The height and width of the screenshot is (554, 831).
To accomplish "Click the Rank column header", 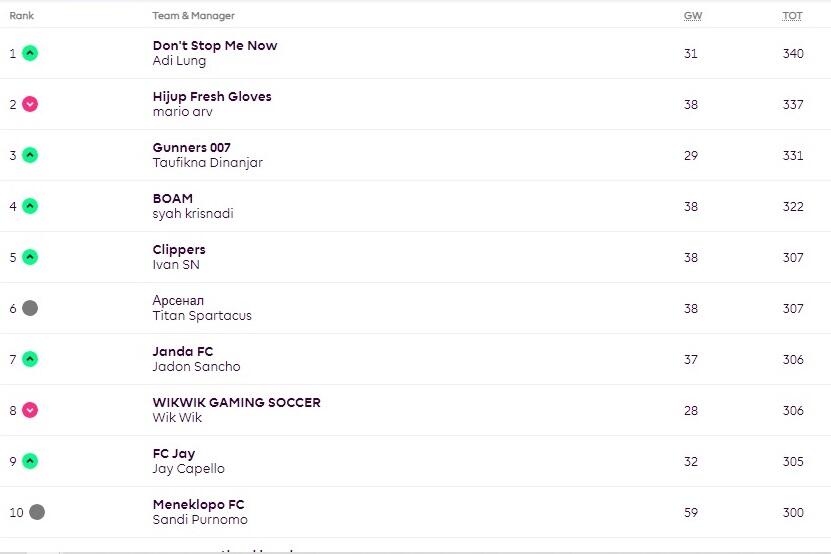I will (22, 16).
